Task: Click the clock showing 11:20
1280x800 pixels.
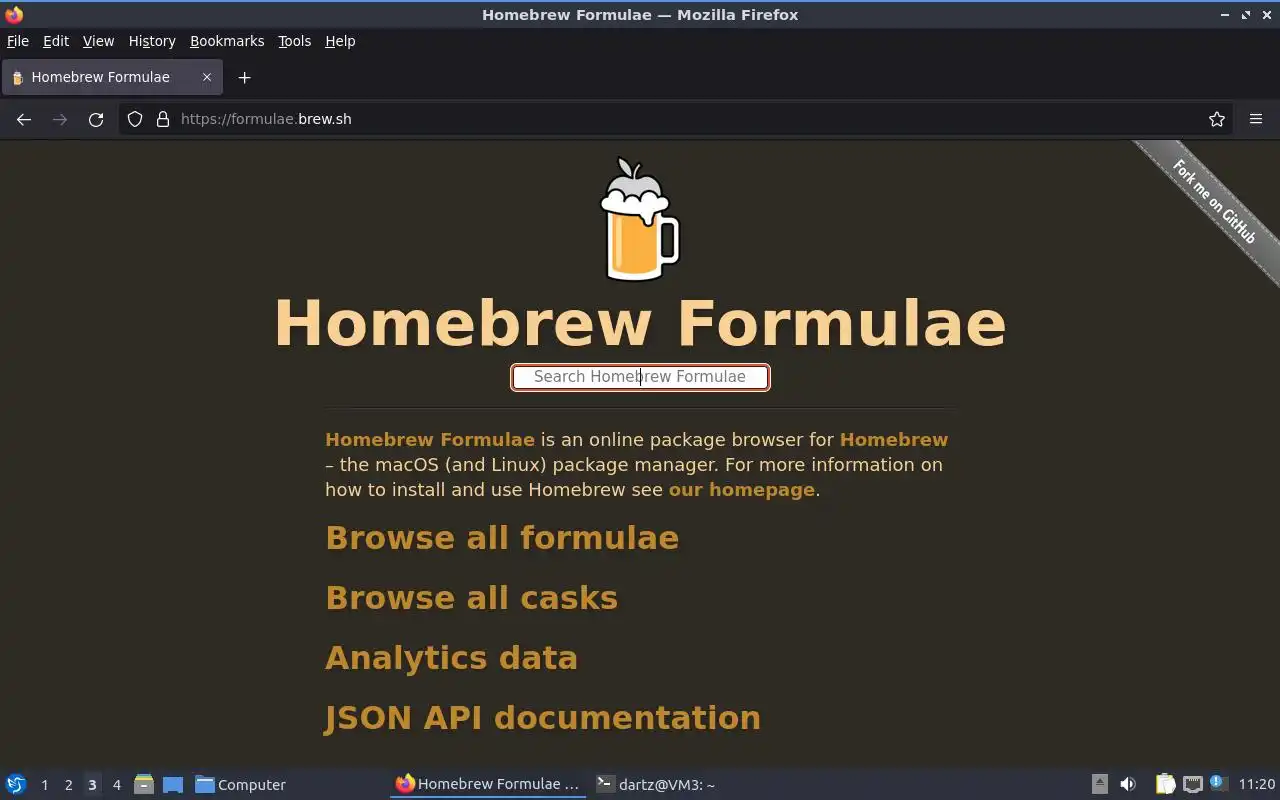Action: pyautogui.click(x=1257, y=785)
